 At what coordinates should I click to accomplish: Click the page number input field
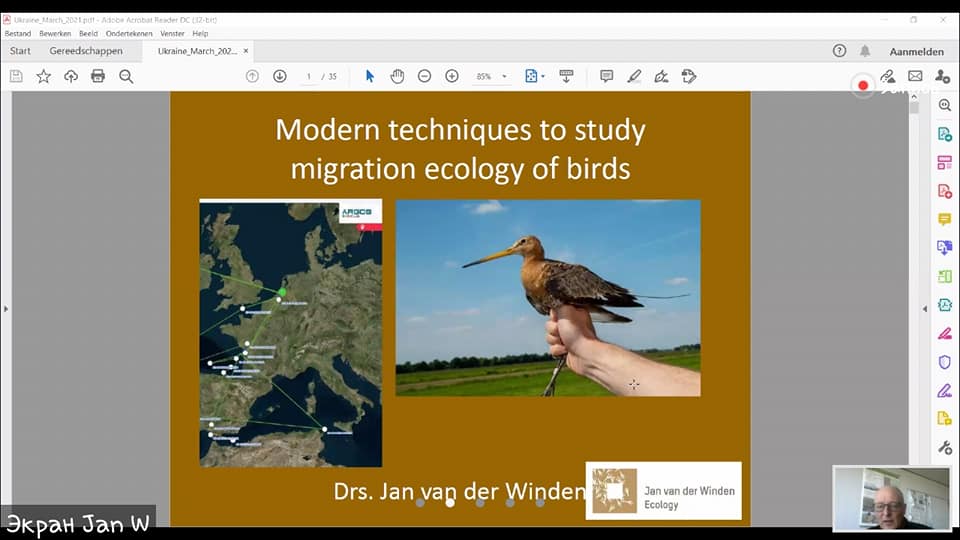tap(309, 76)
